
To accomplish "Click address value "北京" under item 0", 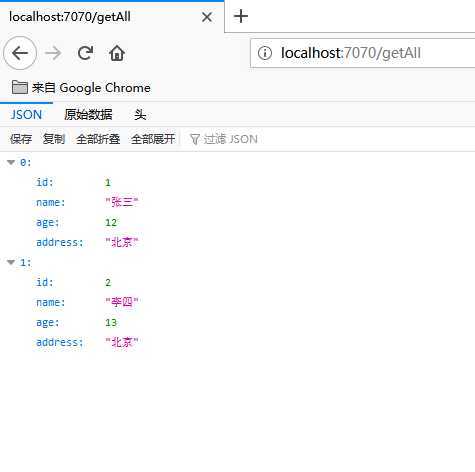I will [122, 242].
